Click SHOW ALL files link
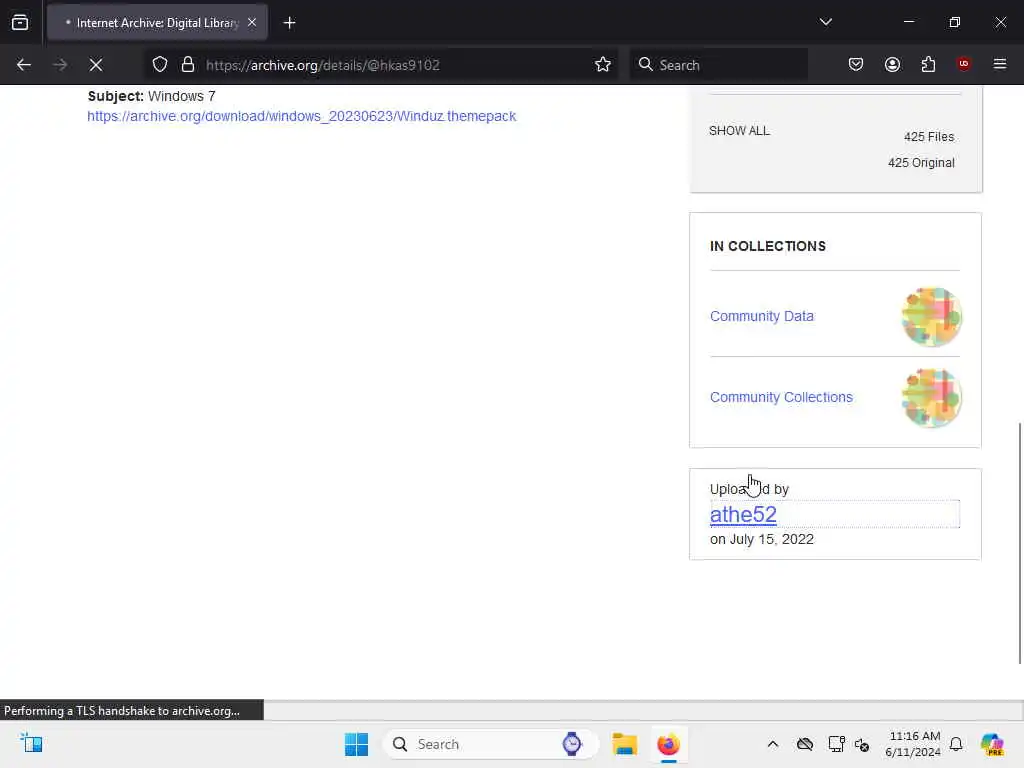The image size is (1024, 768). point(739,131)
